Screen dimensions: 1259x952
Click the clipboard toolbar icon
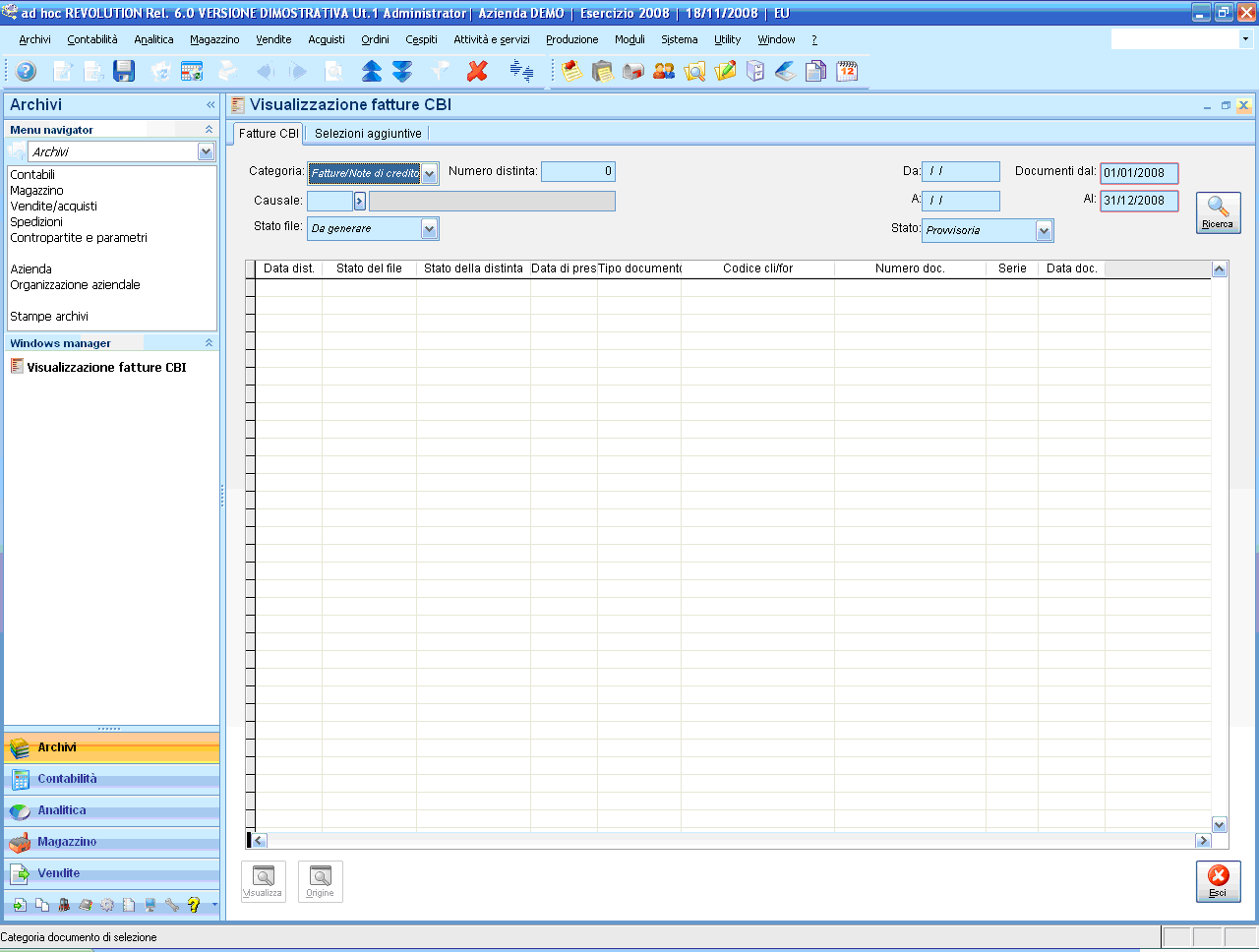603,71
